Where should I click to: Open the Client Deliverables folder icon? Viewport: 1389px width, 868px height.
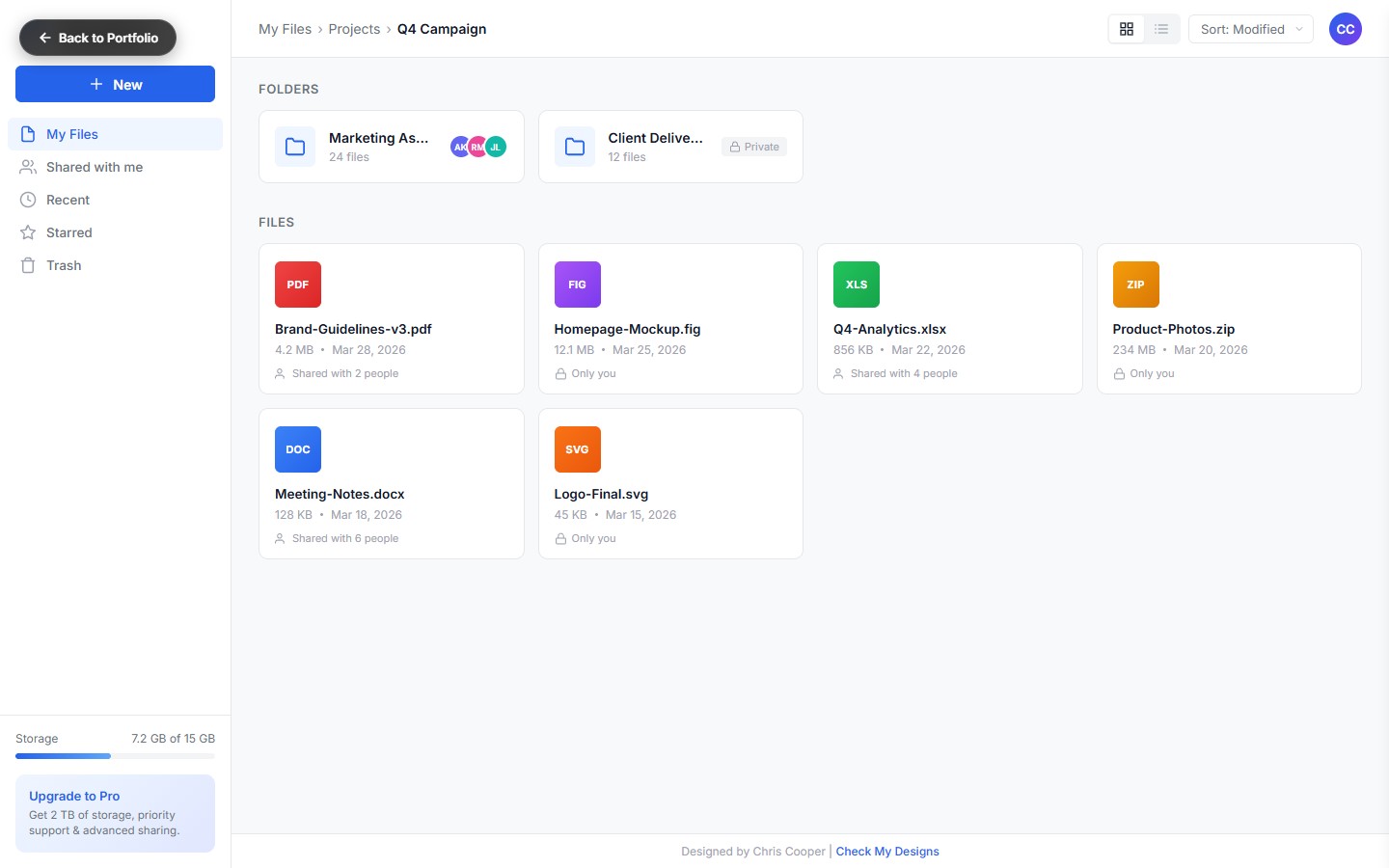click(575, 147)
